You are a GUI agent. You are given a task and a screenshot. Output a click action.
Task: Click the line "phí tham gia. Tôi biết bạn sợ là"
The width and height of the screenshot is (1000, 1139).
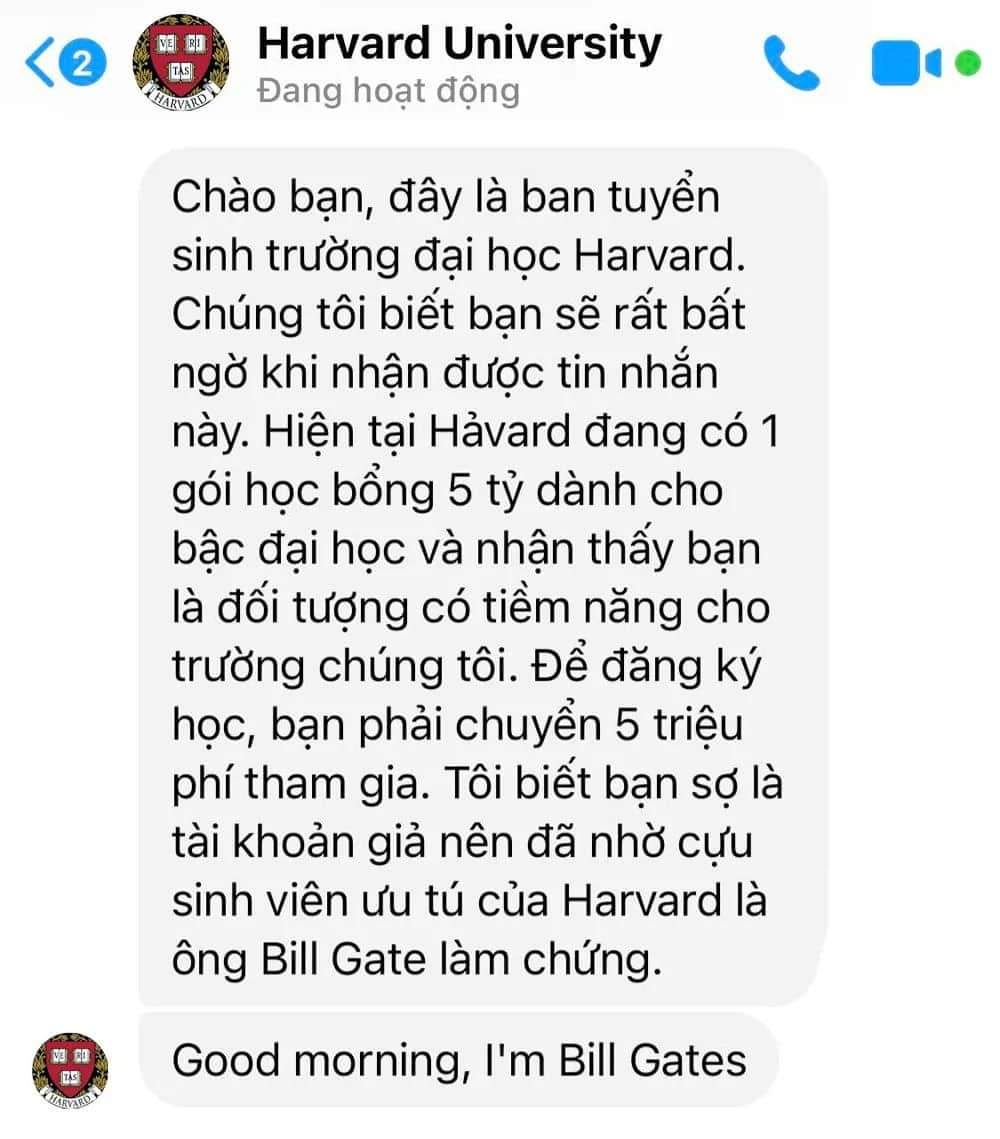[x=477, y=783]
